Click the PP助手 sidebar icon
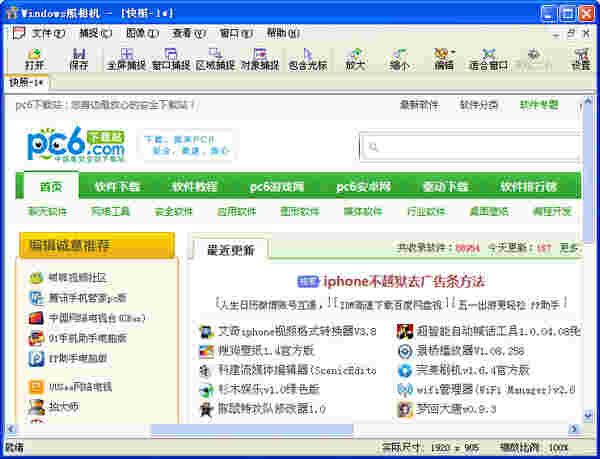600x459 pixels. [x=37, y=358]
